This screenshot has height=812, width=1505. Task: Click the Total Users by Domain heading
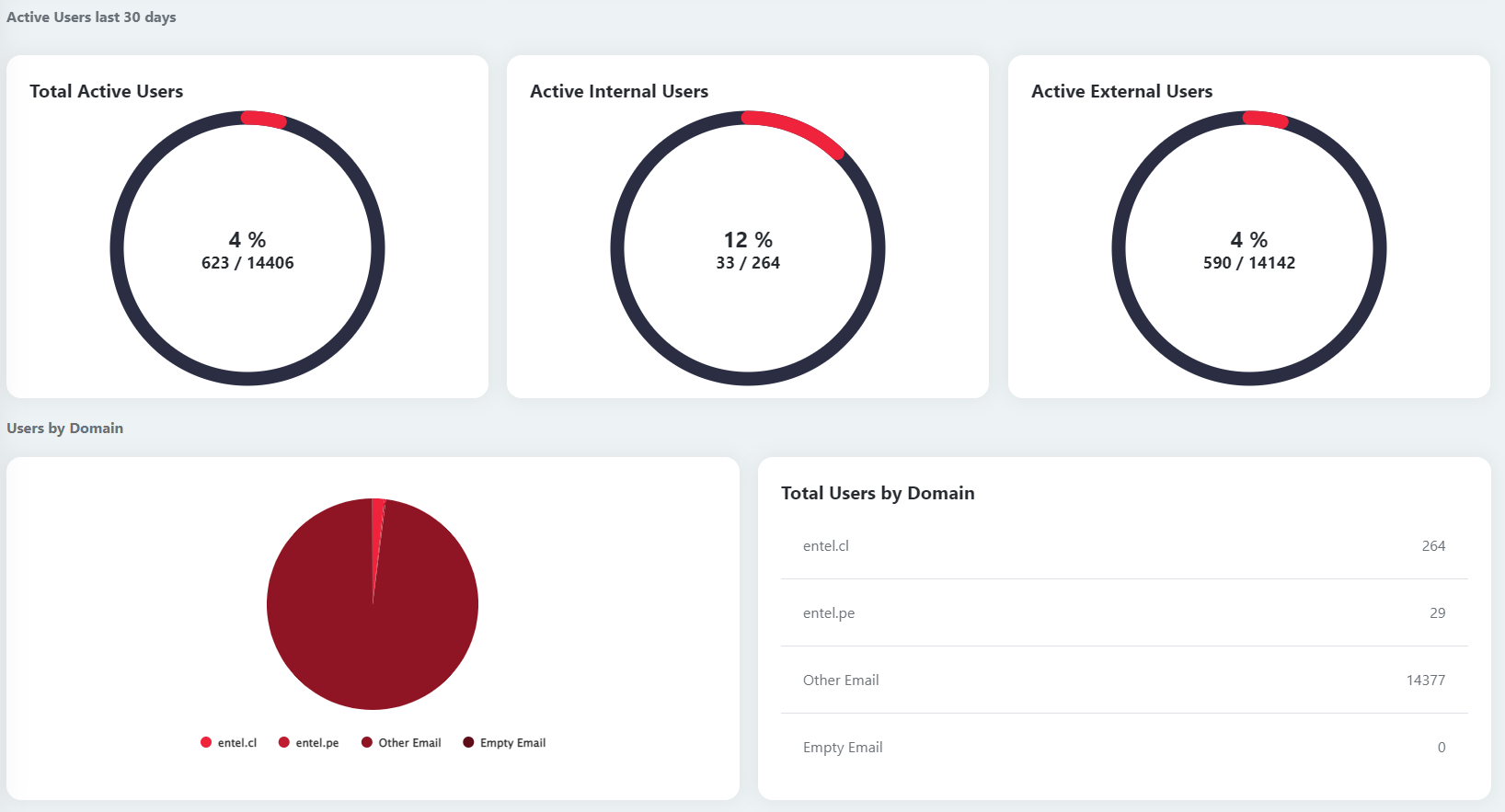(878, 493)
